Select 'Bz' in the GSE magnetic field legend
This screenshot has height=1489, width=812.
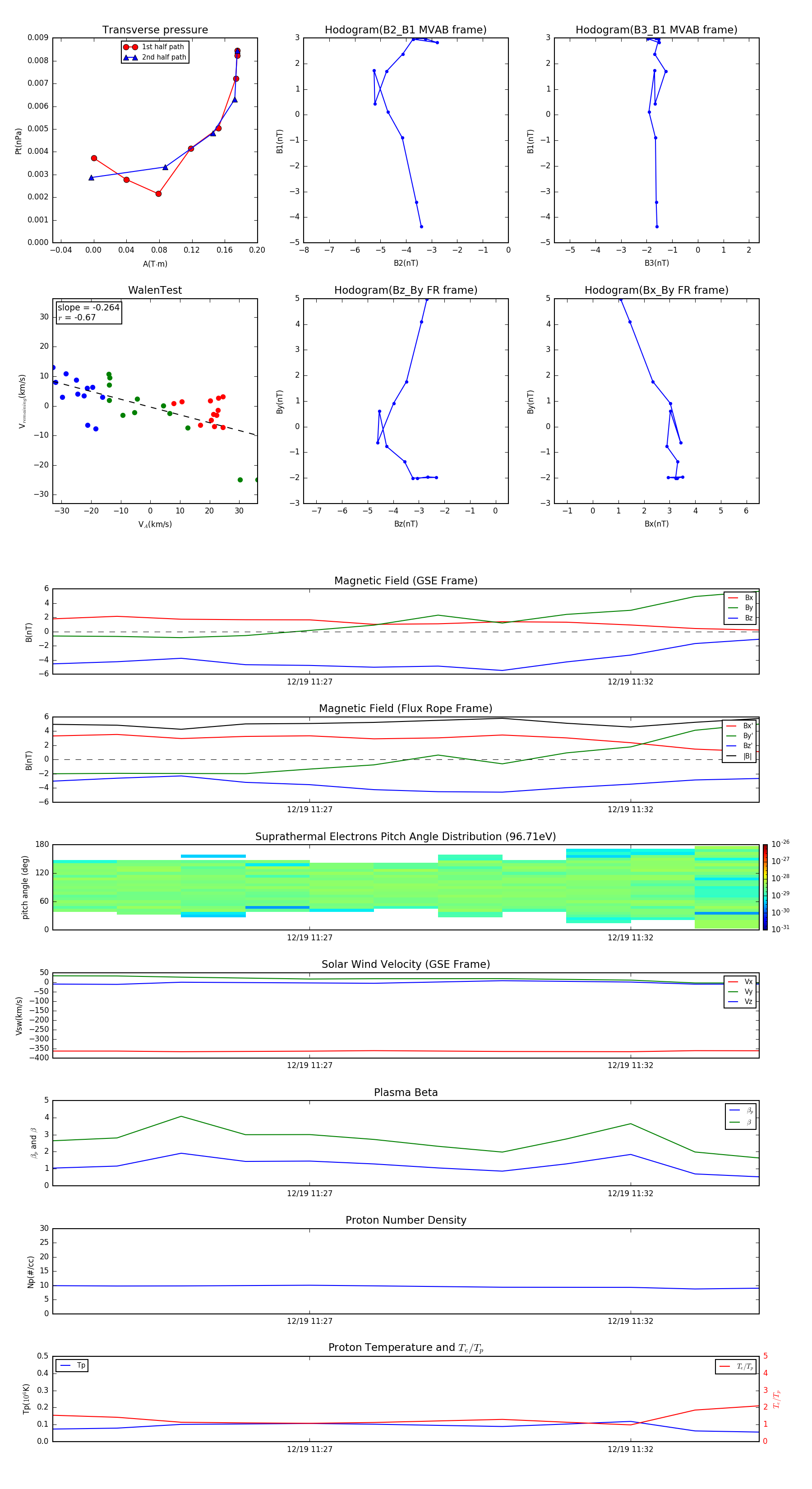740,618
